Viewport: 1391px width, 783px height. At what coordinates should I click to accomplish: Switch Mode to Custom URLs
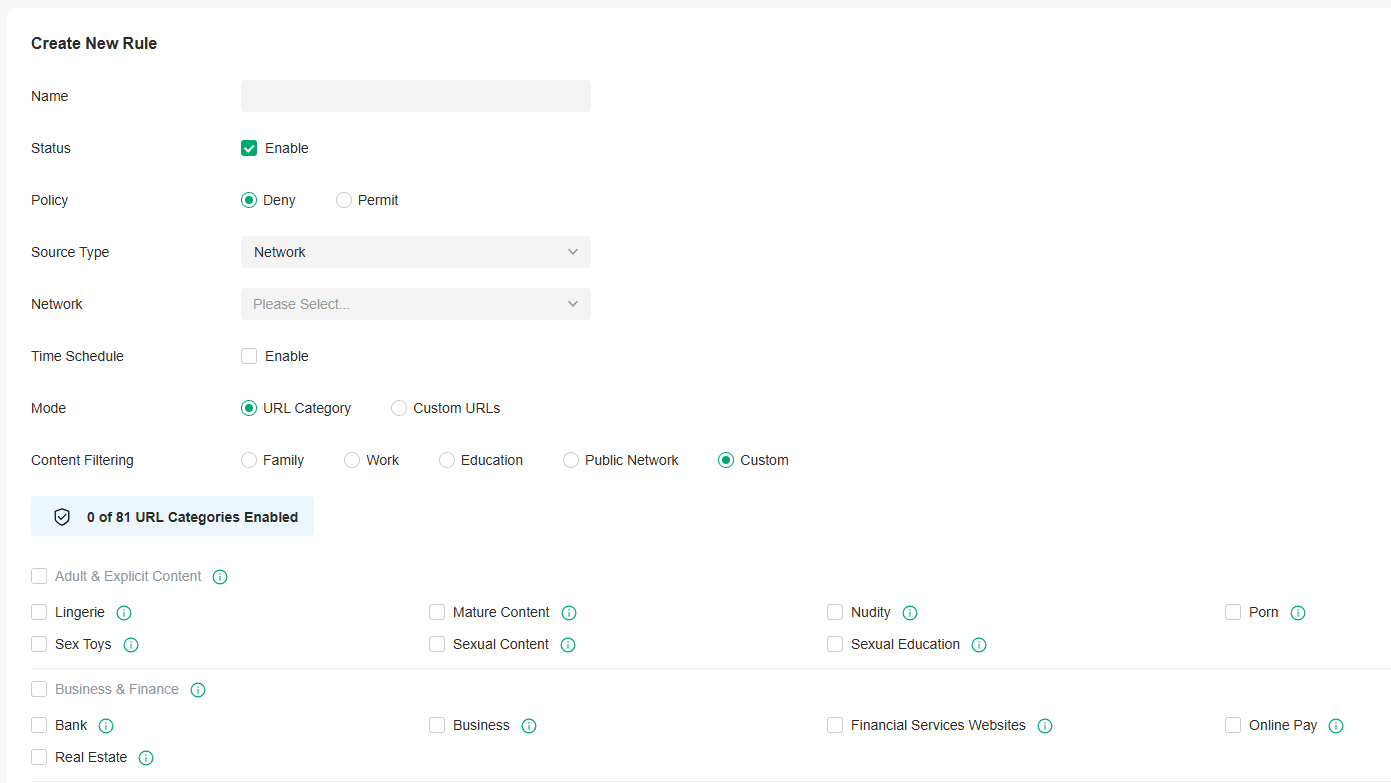(399, 407)
